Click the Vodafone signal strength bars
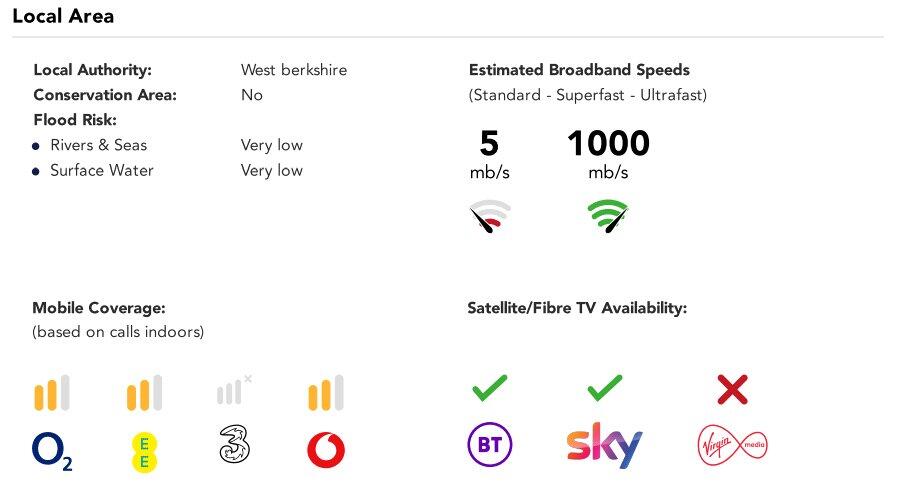 point(326,393)
